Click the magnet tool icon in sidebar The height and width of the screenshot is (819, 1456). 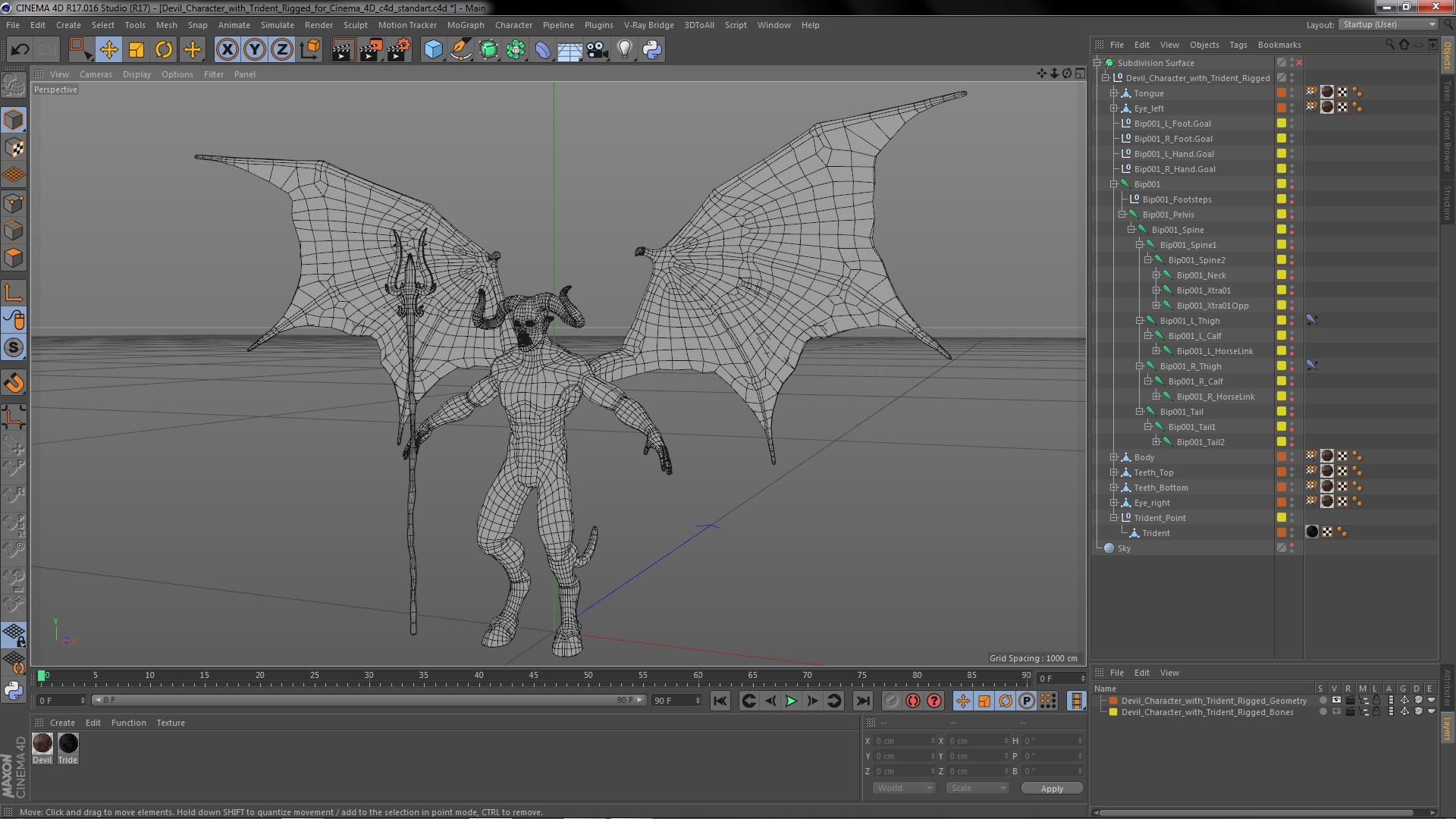pos(14,383)
